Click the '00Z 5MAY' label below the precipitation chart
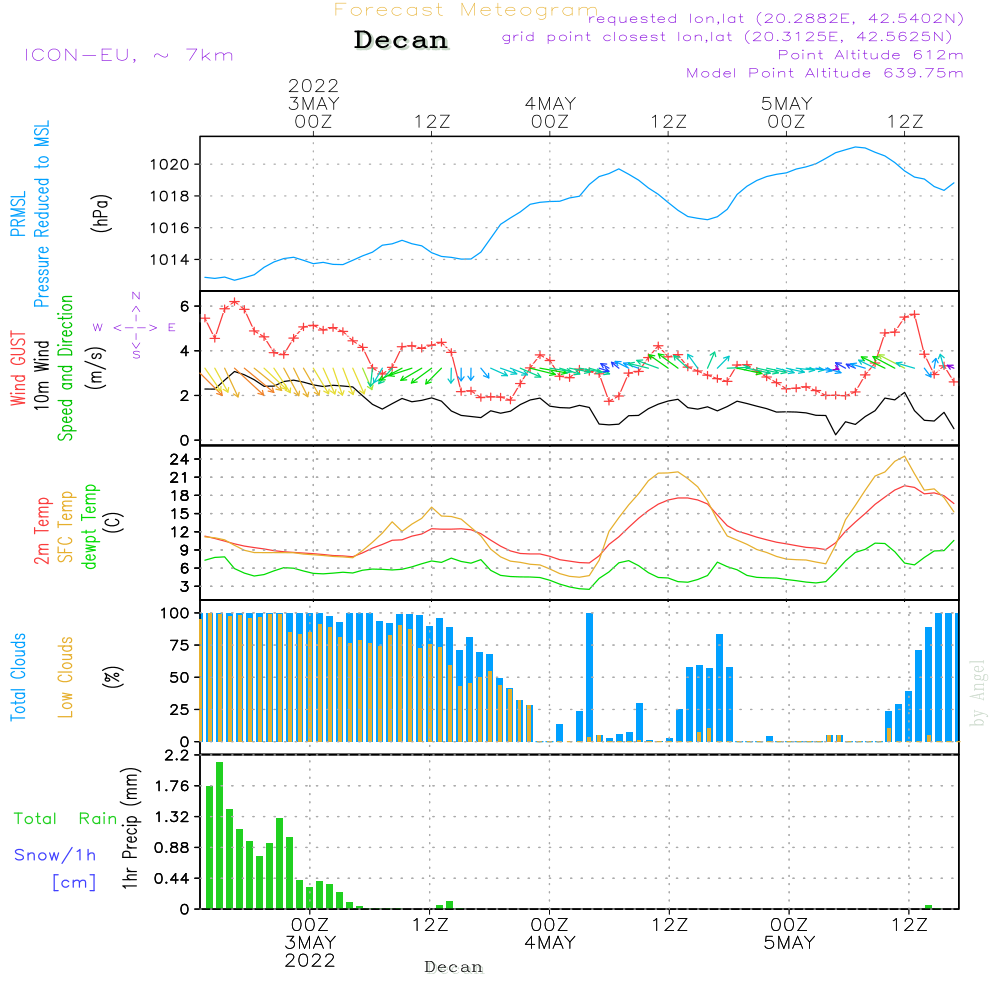 [789, 934]
